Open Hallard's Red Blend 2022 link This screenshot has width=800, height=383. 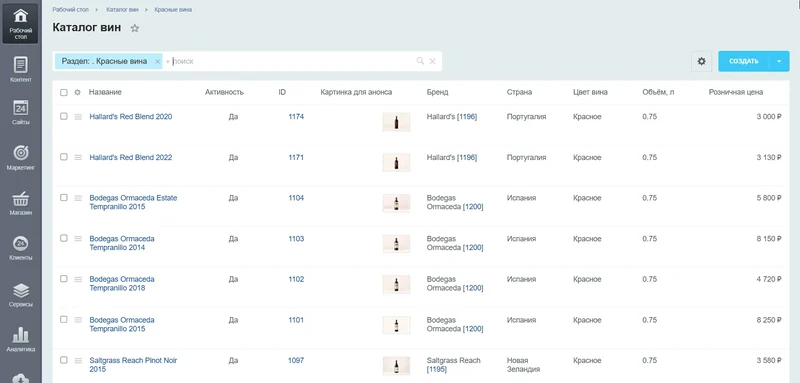click(131, 158)
